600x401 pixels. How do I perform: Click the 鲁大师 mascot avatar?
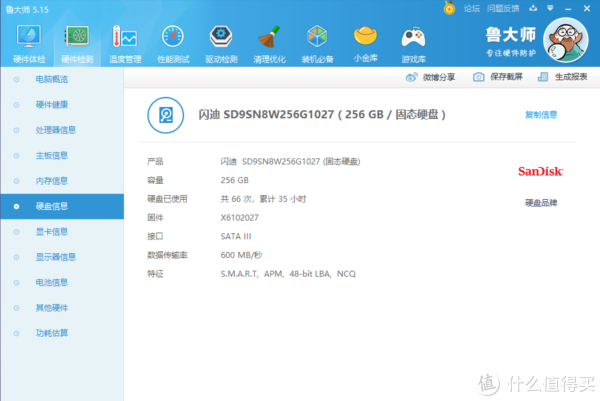click(566, 40)
